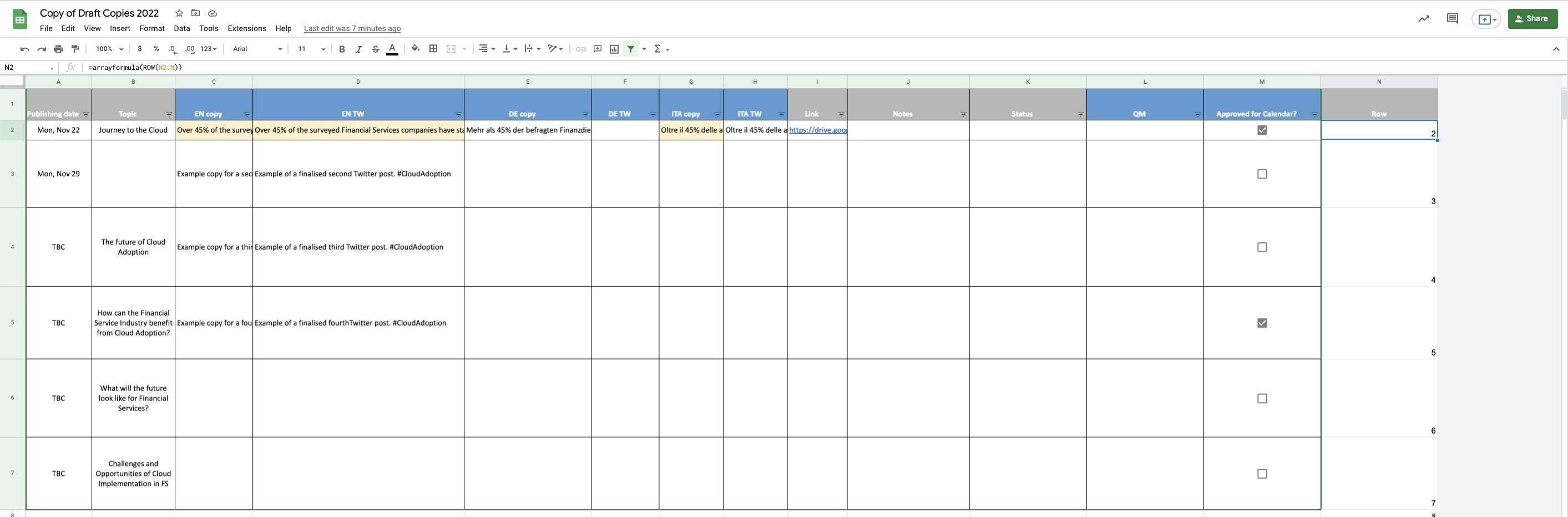Open the Extensions menu

click(x=246, y=29)
